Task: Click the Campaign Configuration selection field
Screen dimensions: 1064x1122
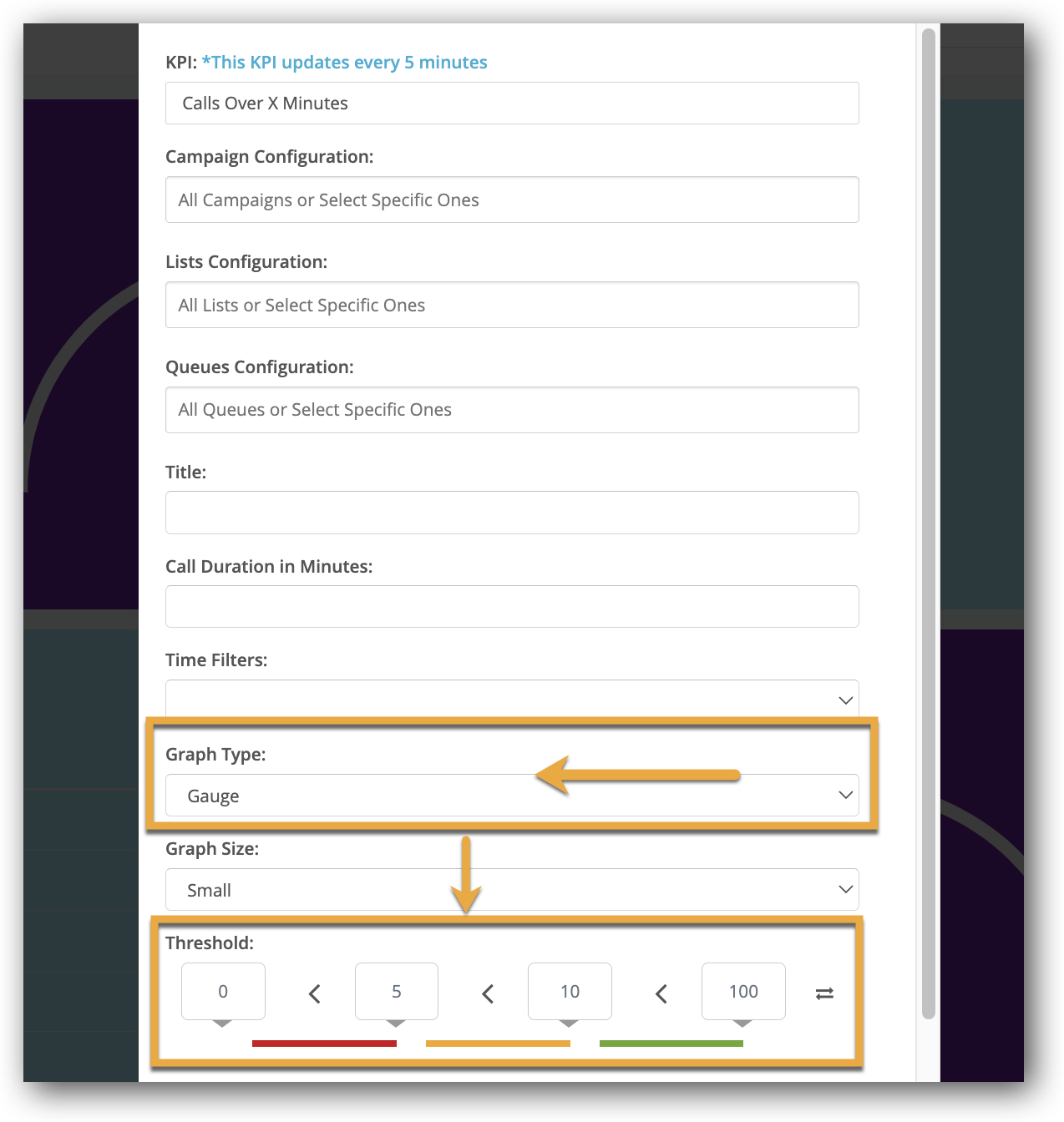Action: pos(511,200)
